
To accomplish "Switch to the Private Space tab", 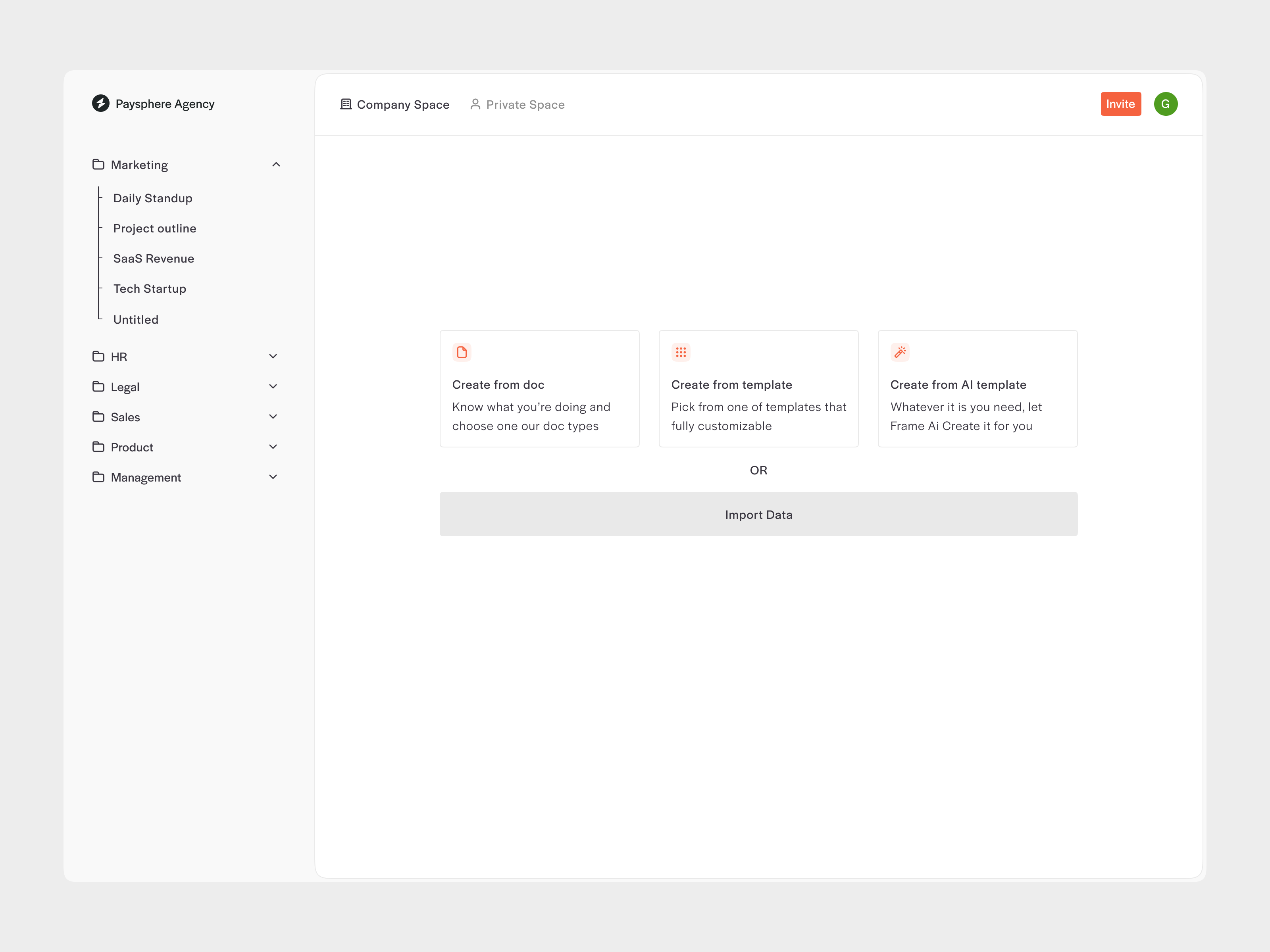I will [525, 104].
